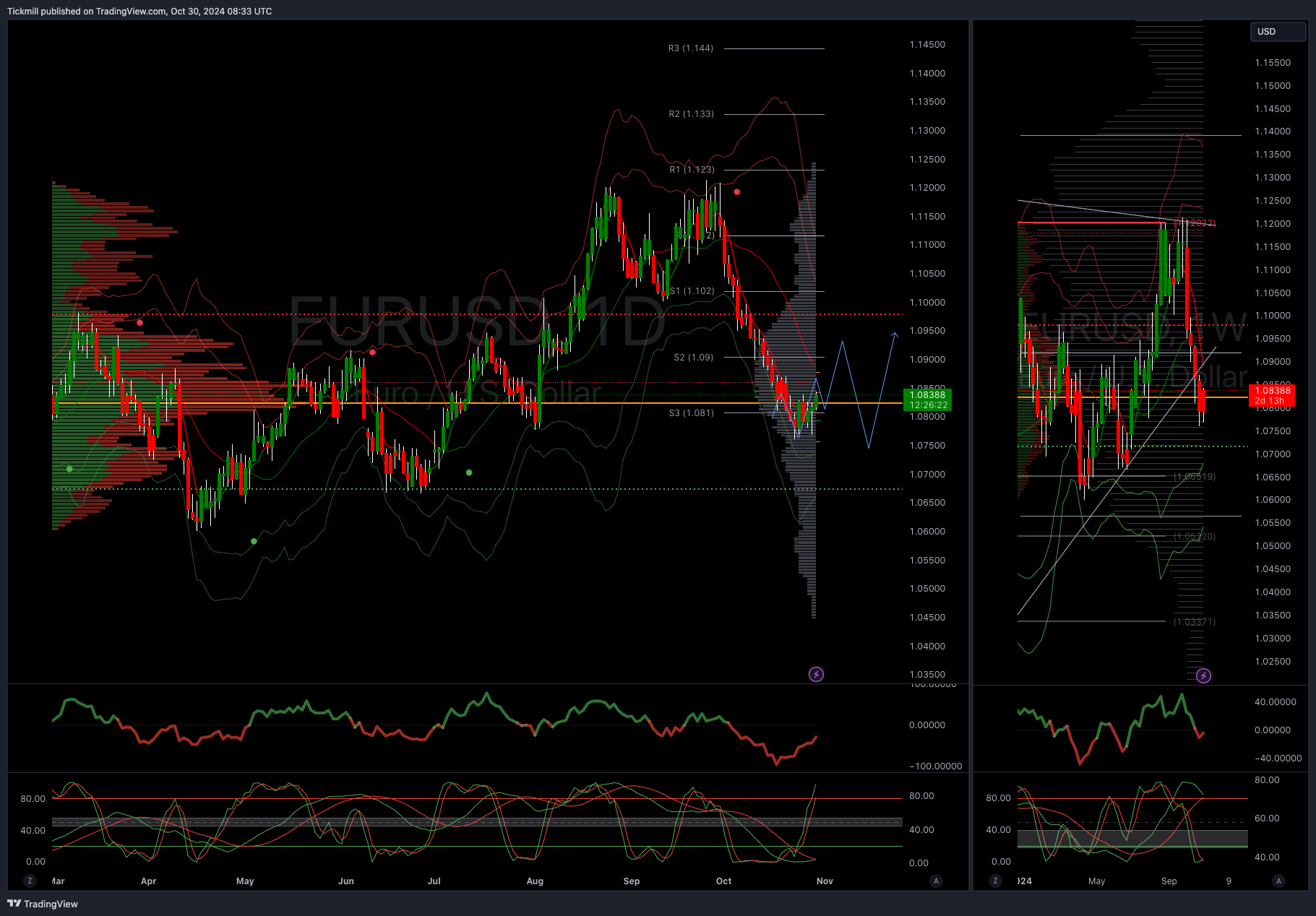Click -40.00000 on the weekly oscillator scale

click(x=1278, y=759)
